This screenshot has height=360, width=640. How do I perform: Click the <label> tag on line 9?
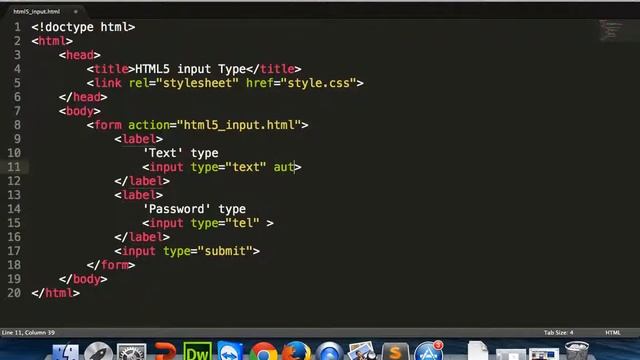click(x=139, y=139)
